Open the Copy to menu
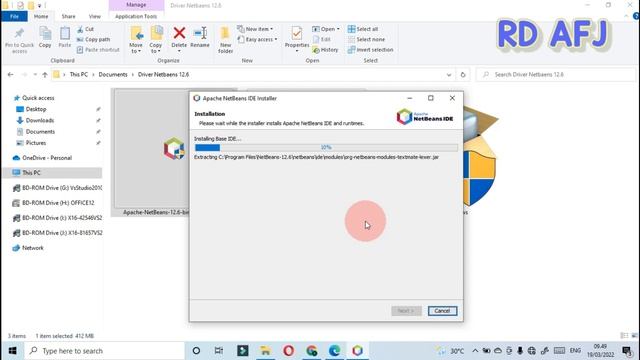Viewport: 640px width, 360px height. tap(156, 40)
